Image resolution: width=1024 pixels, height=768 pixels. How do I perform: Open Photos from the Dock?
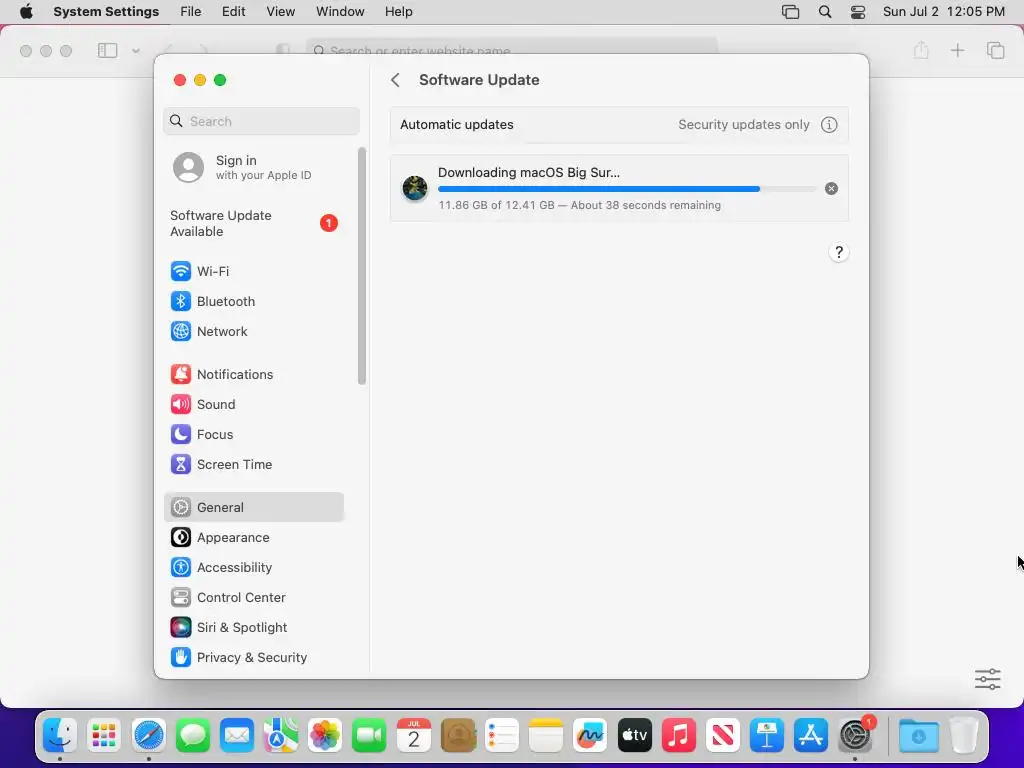325,735
